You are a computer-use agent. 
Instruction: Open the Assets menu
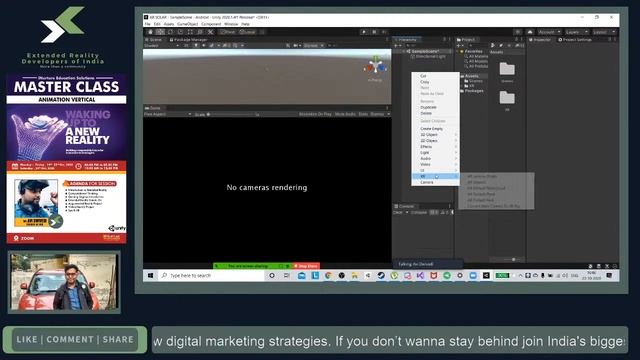[x=169, y=24]
